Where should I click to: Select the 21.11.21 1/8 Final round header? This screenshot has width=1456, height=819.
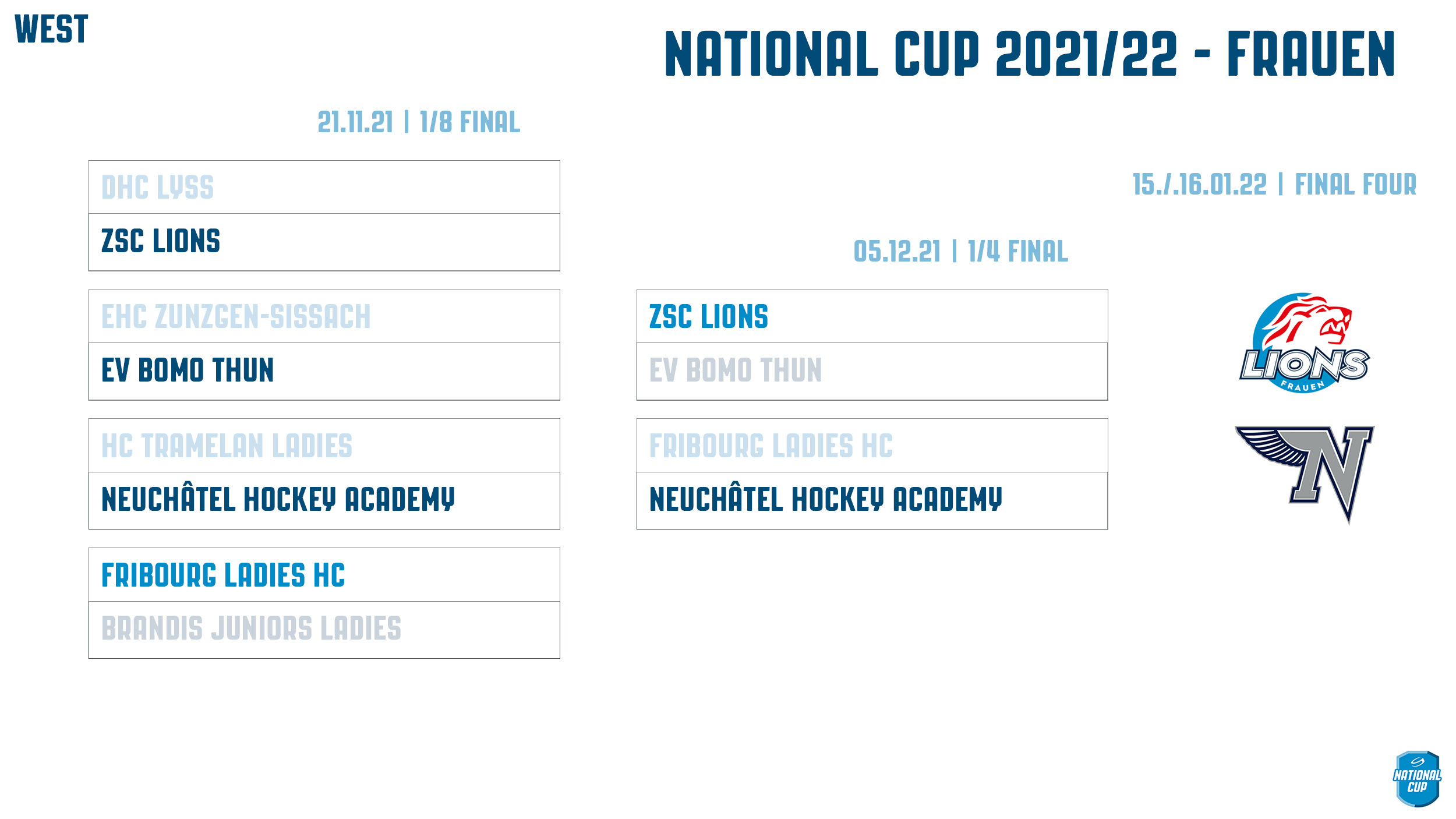419,122
